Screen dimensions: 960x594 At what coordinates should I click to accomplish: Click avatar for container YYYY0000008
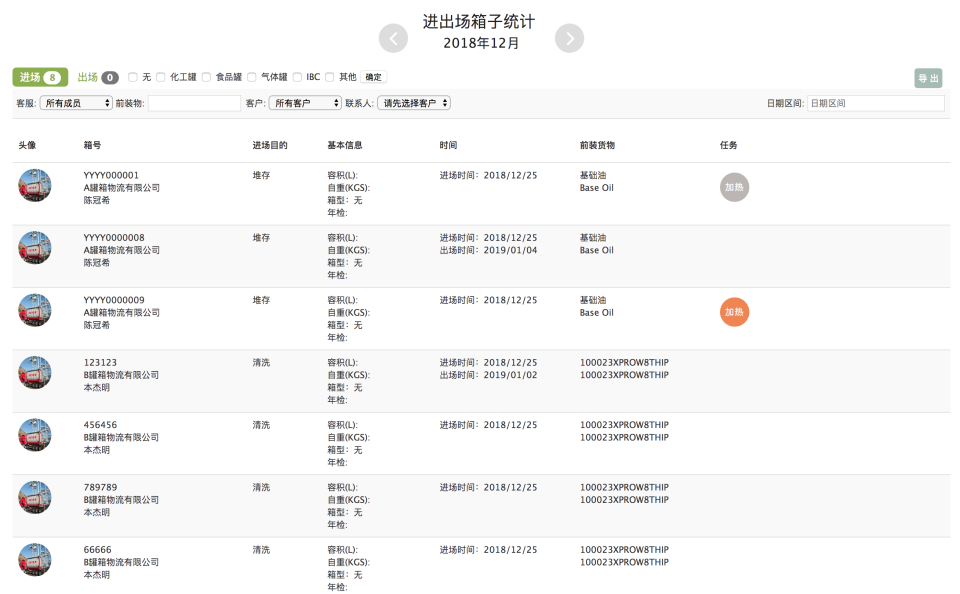(x=35, y=247)
